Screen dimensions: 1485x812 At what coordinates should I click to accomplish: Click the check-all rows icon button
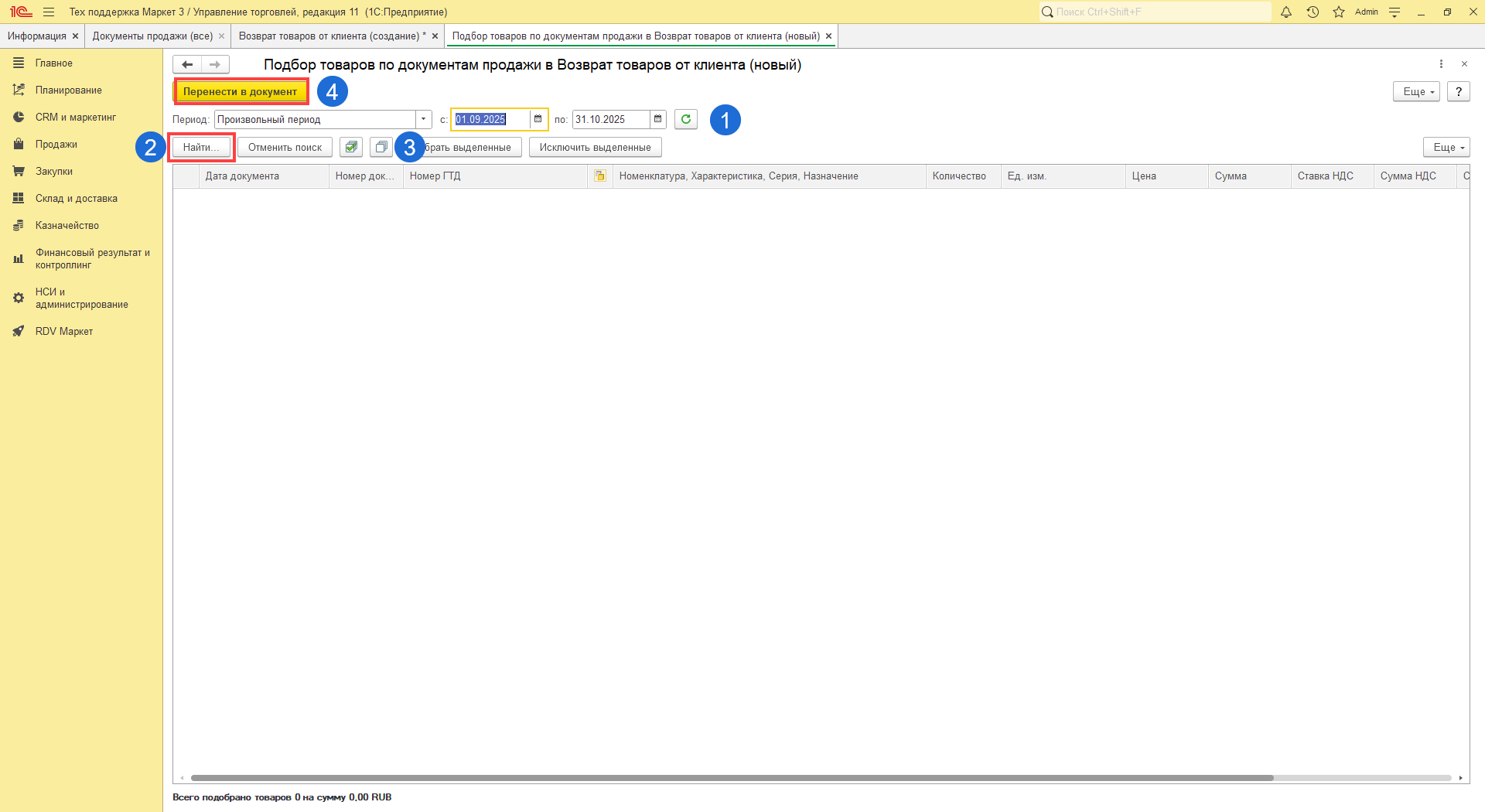[x=351, y=147]
